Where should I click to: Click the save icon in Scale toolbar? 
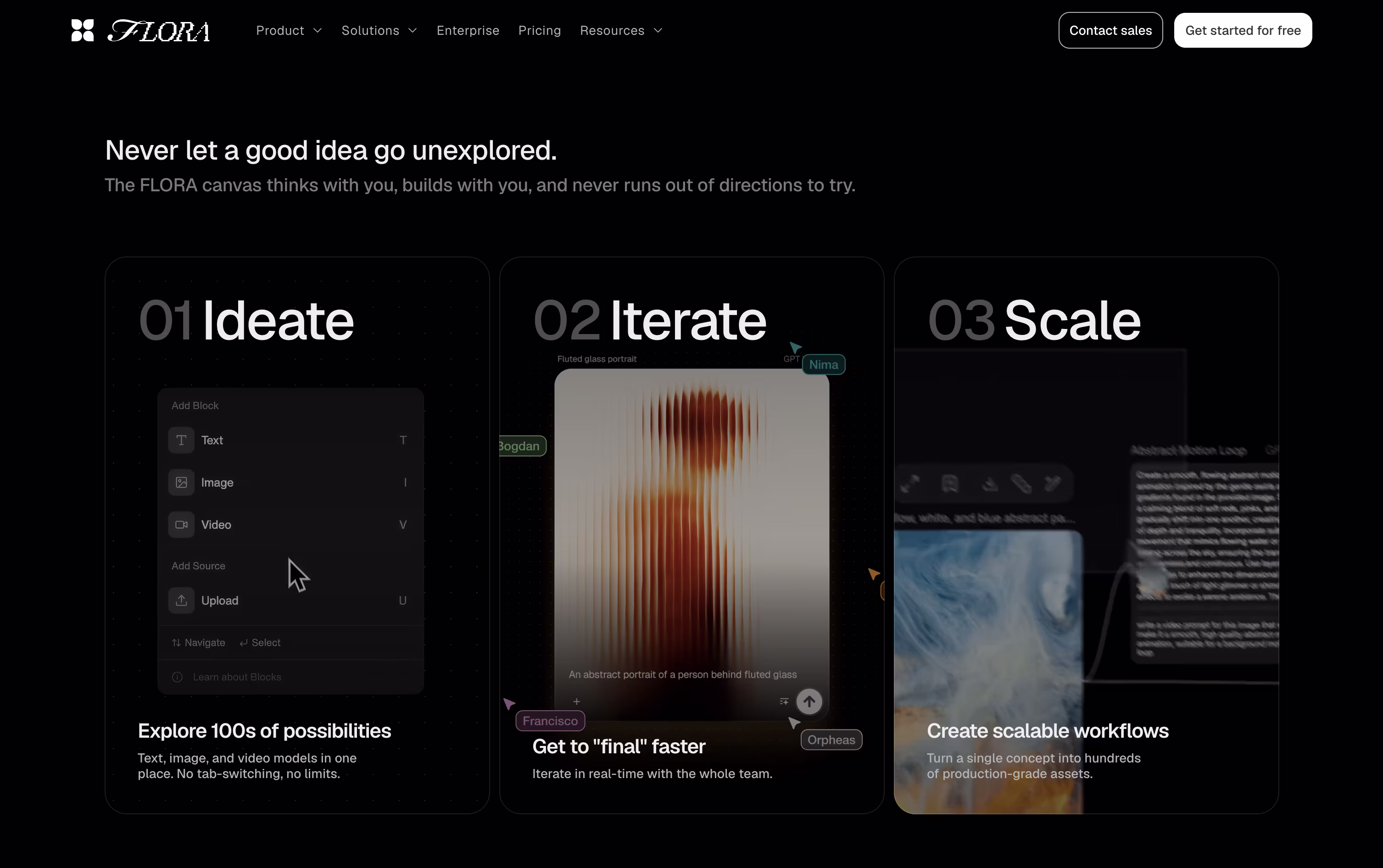950,484
